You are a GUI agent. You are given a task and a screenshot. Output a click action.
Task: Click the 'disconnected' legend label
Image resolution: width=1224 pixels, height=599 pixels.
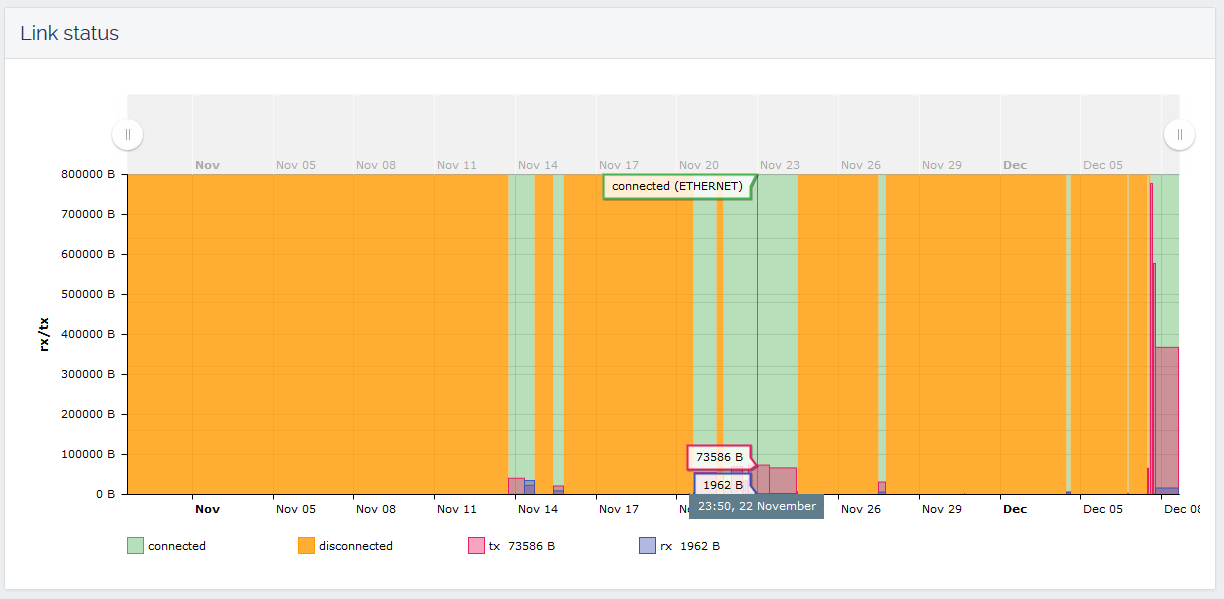pyautogui.click(x=355, y=546)
